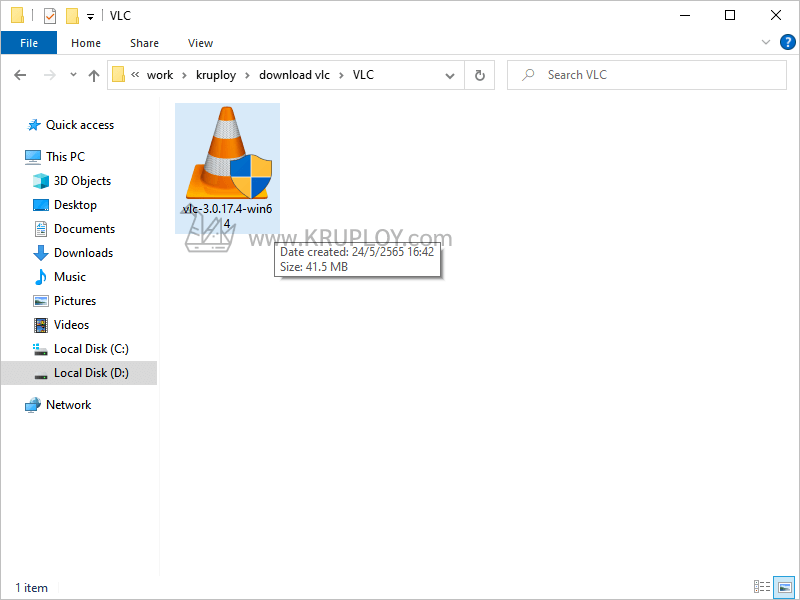Screen dimensions: 800x600
Task: Click the Downloads blue arrow icon
Action: pos(40,253)
